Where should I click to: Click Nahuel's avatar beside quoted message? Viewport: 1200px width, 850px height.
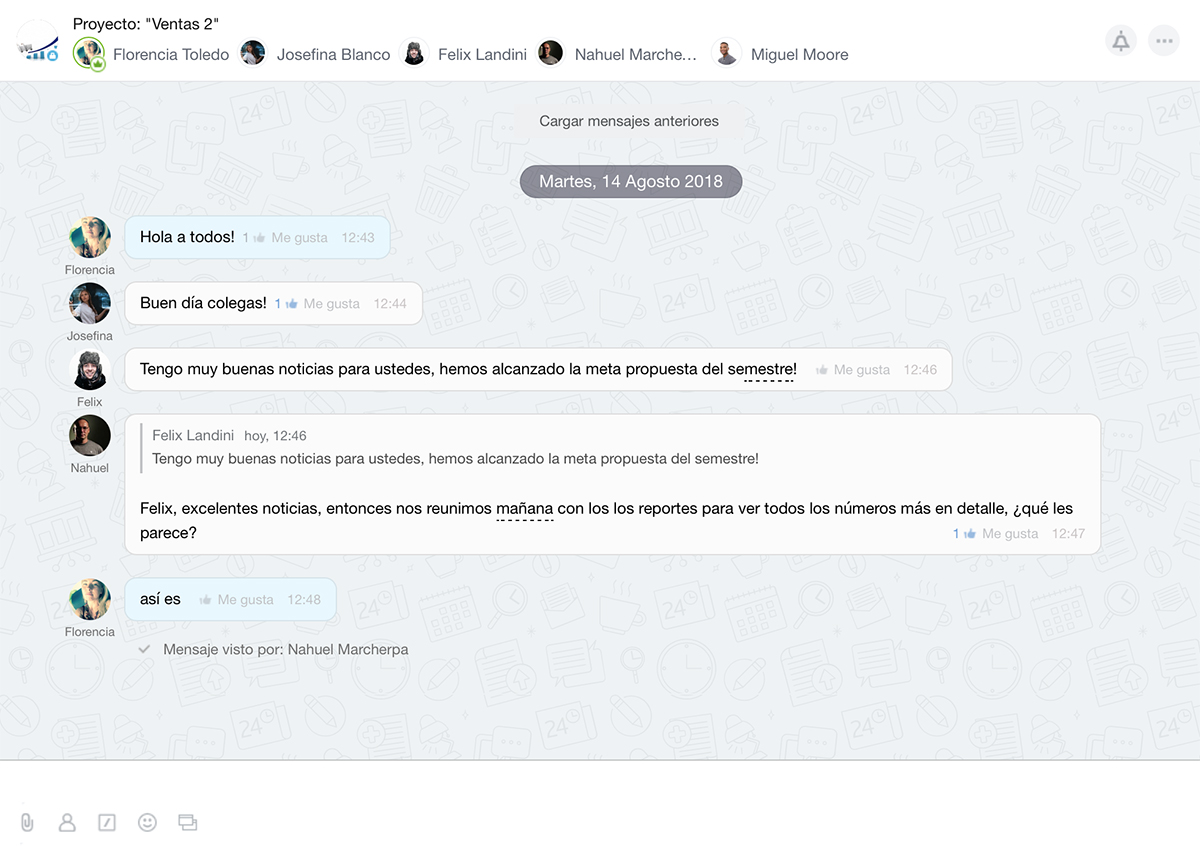(x=89, y=436)
